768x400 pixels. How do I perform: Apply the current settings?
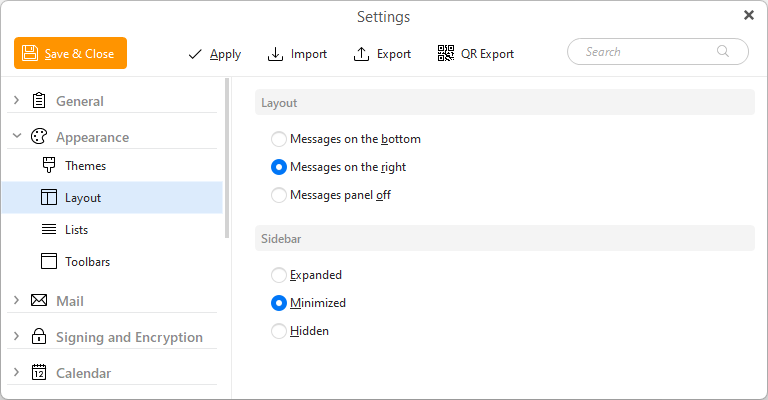[215, 54]
